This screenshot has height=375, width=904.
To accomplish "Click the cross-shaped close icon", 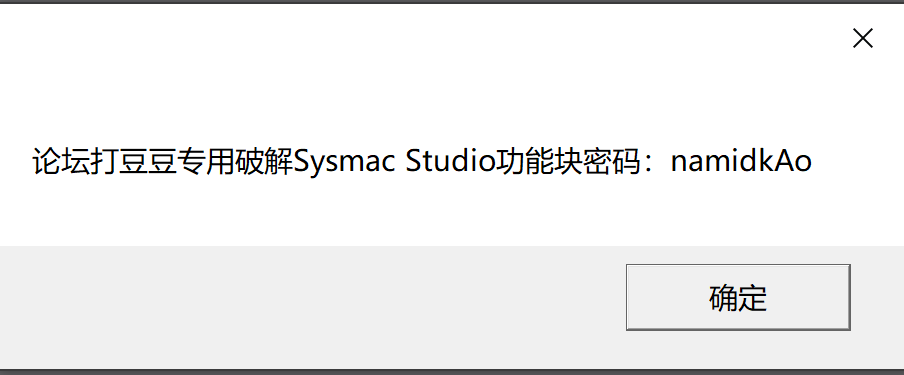I will tap(862, 39).
